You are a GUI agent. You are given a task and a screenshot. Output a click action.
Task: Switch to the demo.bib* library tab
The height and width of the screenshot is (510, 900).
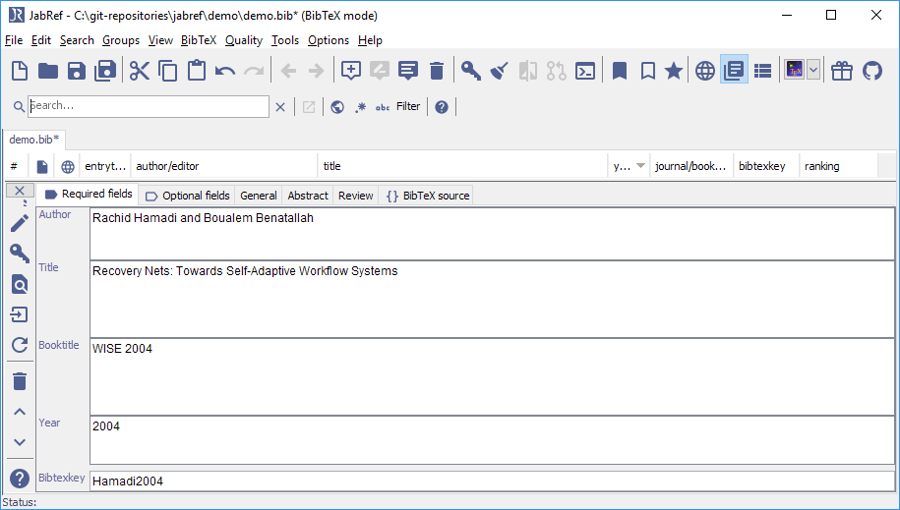point(34,139)
